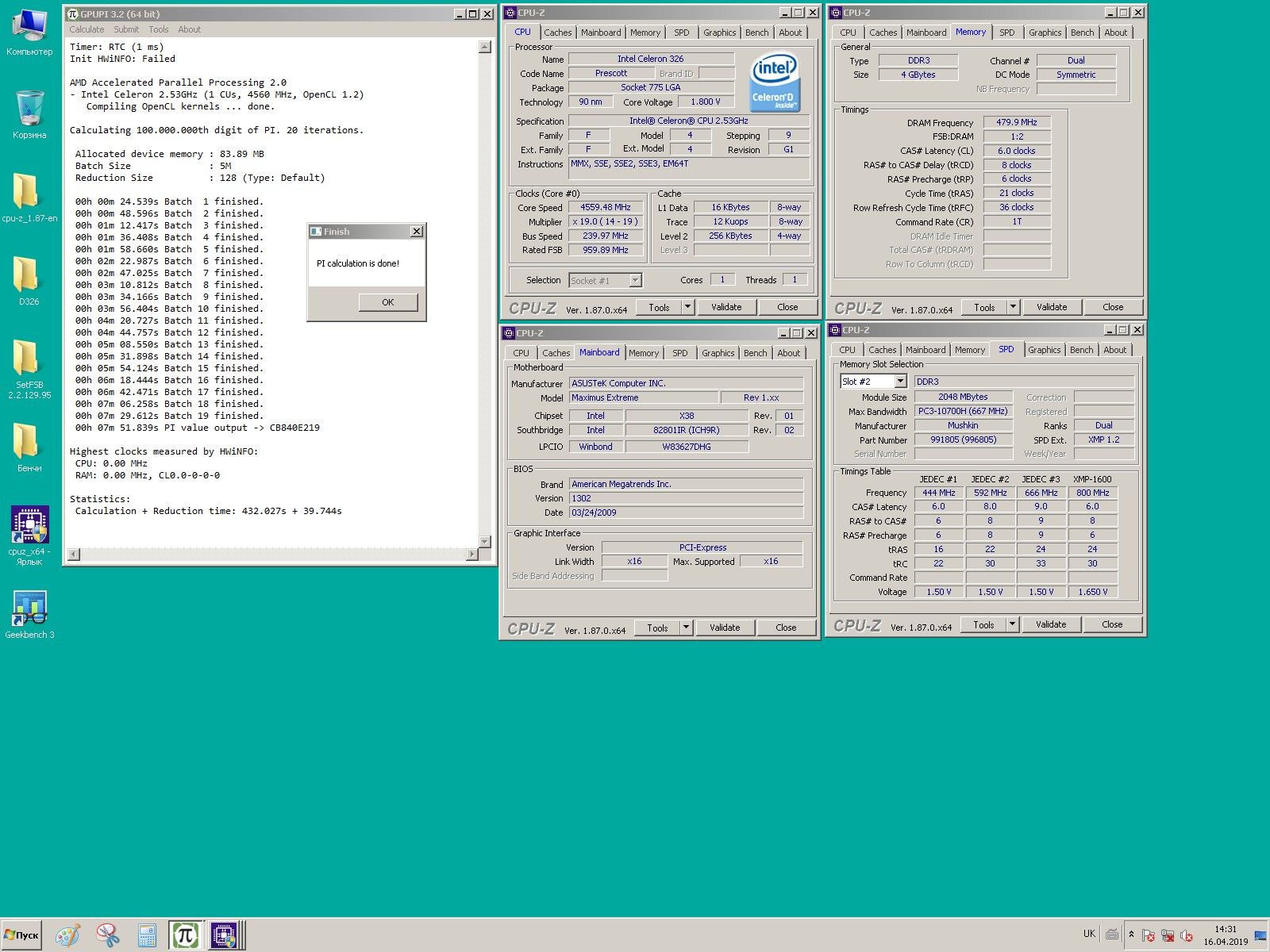1270x952 pixels.
Task: Open the Корзина recycle bin icon
Action: pyautogui.click(x=29, y=115)
